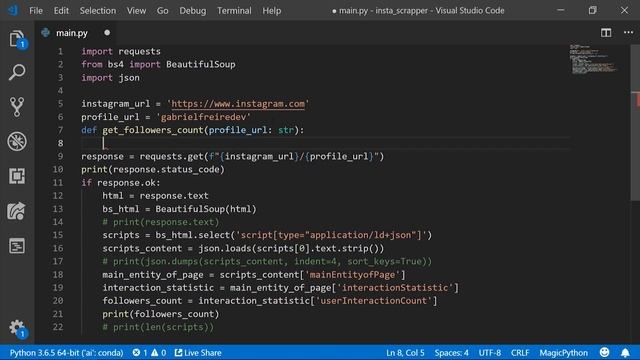Show warnings count in status bar
640x360 pixels.
point(158,352)
